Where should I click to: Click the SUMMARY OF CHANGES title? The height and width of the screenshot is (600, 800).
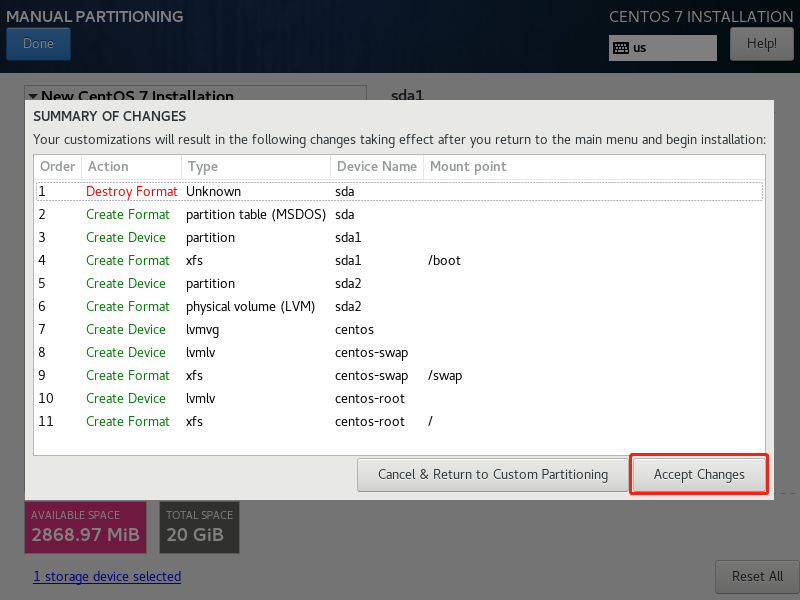(110, 116)
